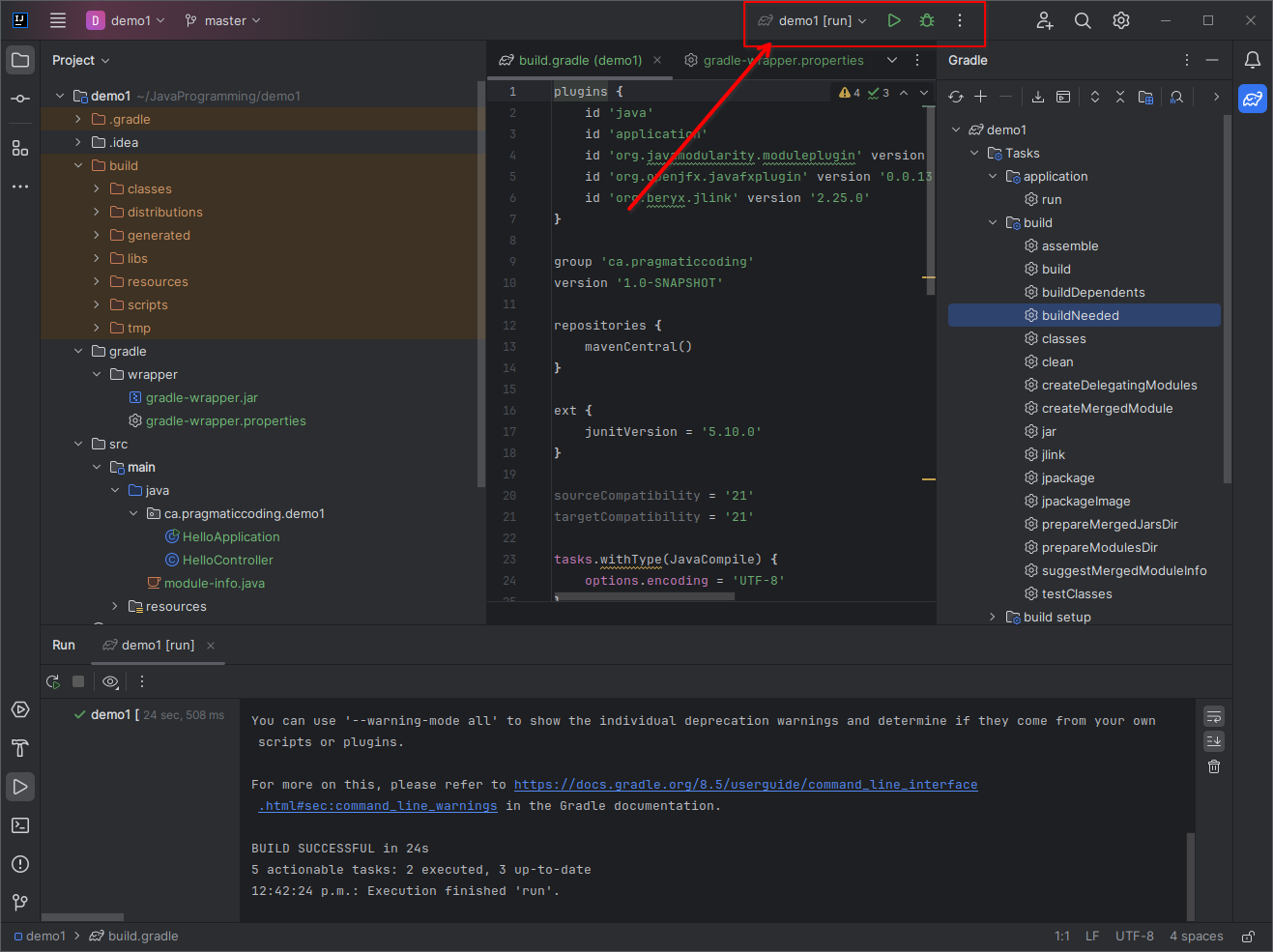
Task: Close the demo1 [run] Run tab
Action: pyautogui.click(x=211, y=646)
